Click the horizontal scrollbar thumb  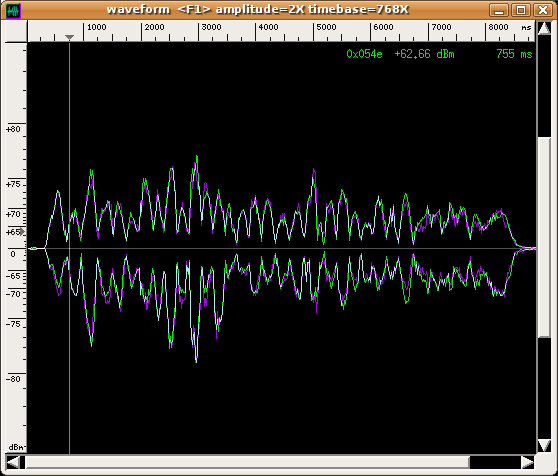click(247, 462)
